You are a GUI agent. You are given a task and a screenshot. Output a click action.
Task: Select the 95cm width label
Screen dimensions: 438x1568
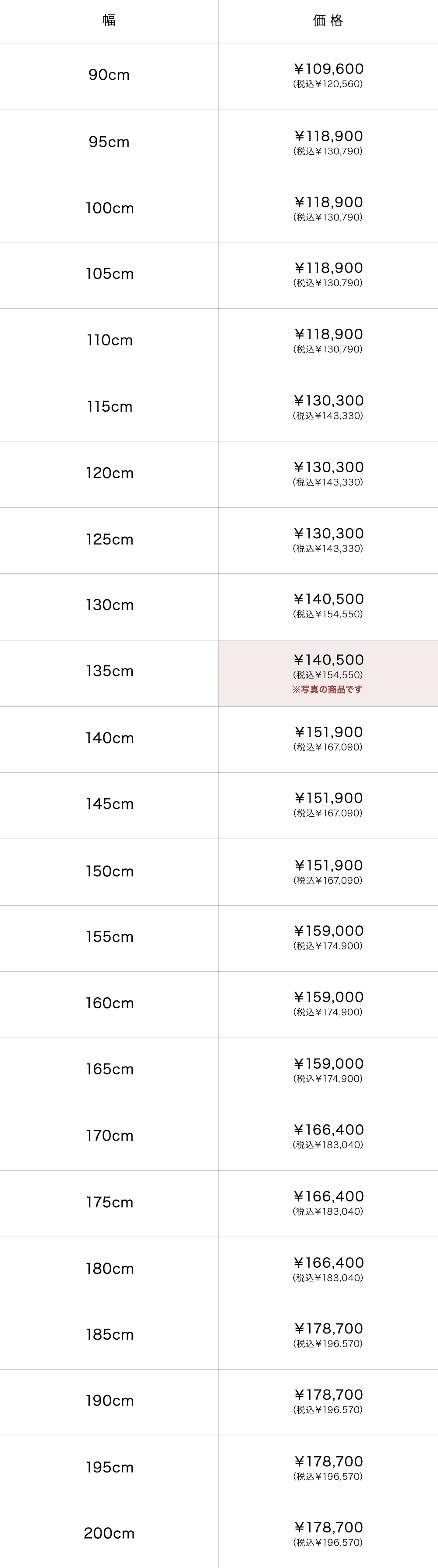[109, 142]
